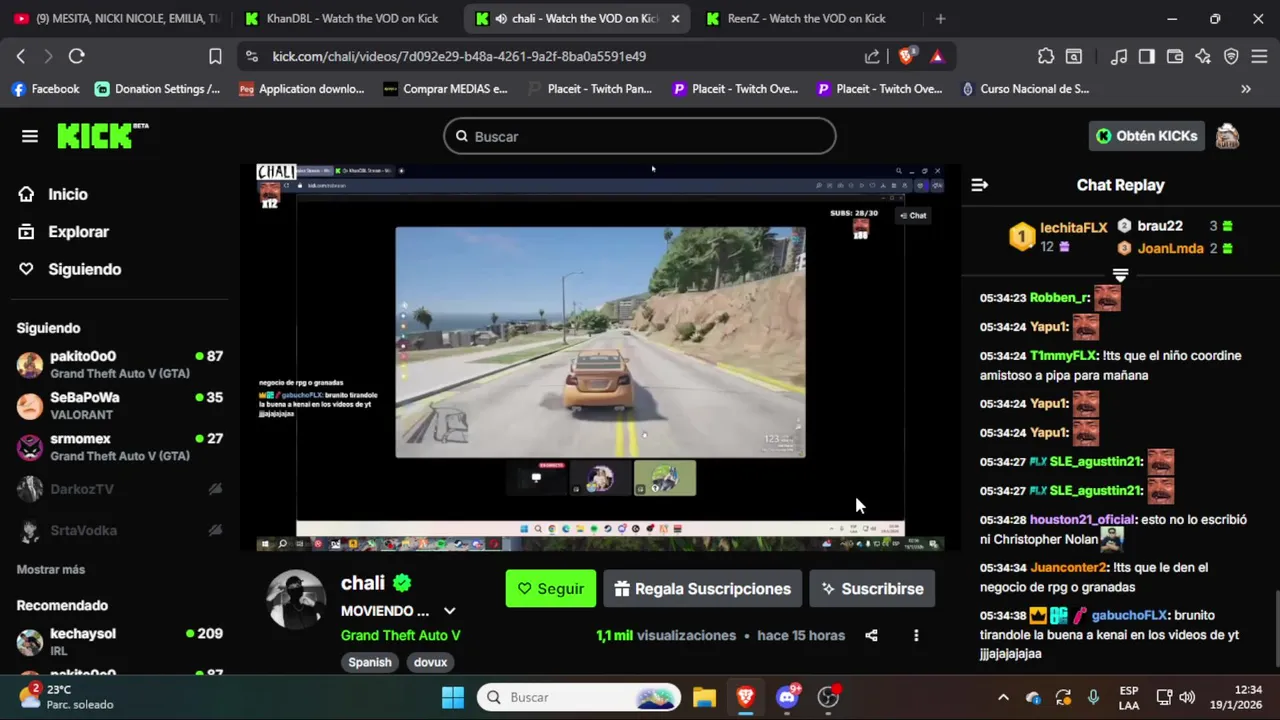The image size is (1280, 720).
Task: Open the browser main menu
Action: [x=1259, y=56]
